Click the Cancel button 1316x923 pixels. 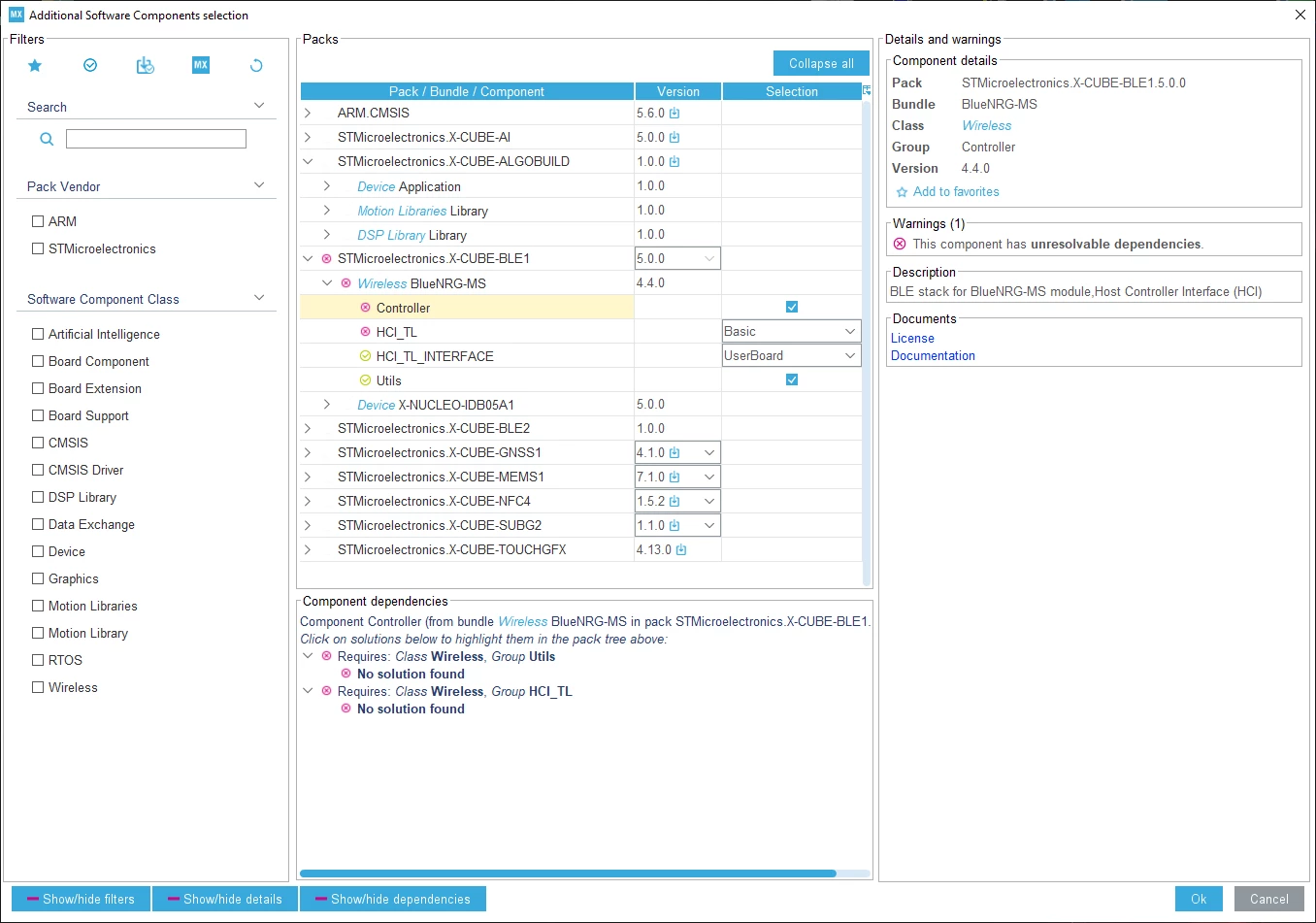(1269, 899)
